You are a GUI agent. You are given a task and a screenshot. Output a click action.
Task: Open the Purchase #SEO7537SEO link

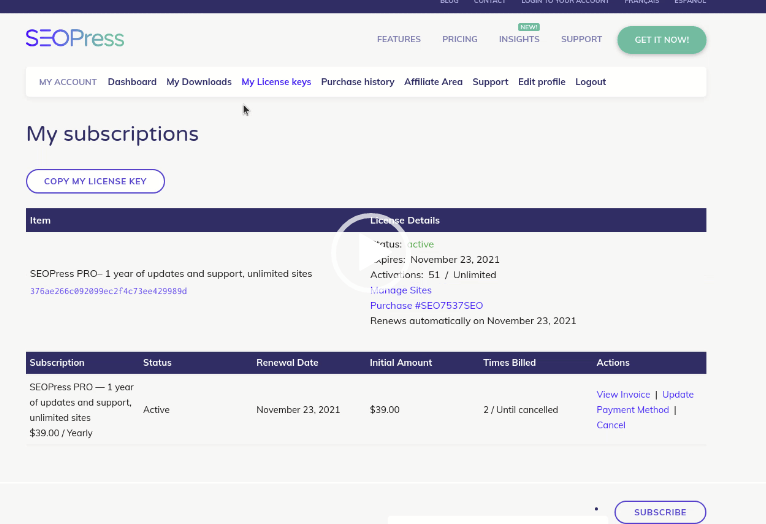pos(426,306)
